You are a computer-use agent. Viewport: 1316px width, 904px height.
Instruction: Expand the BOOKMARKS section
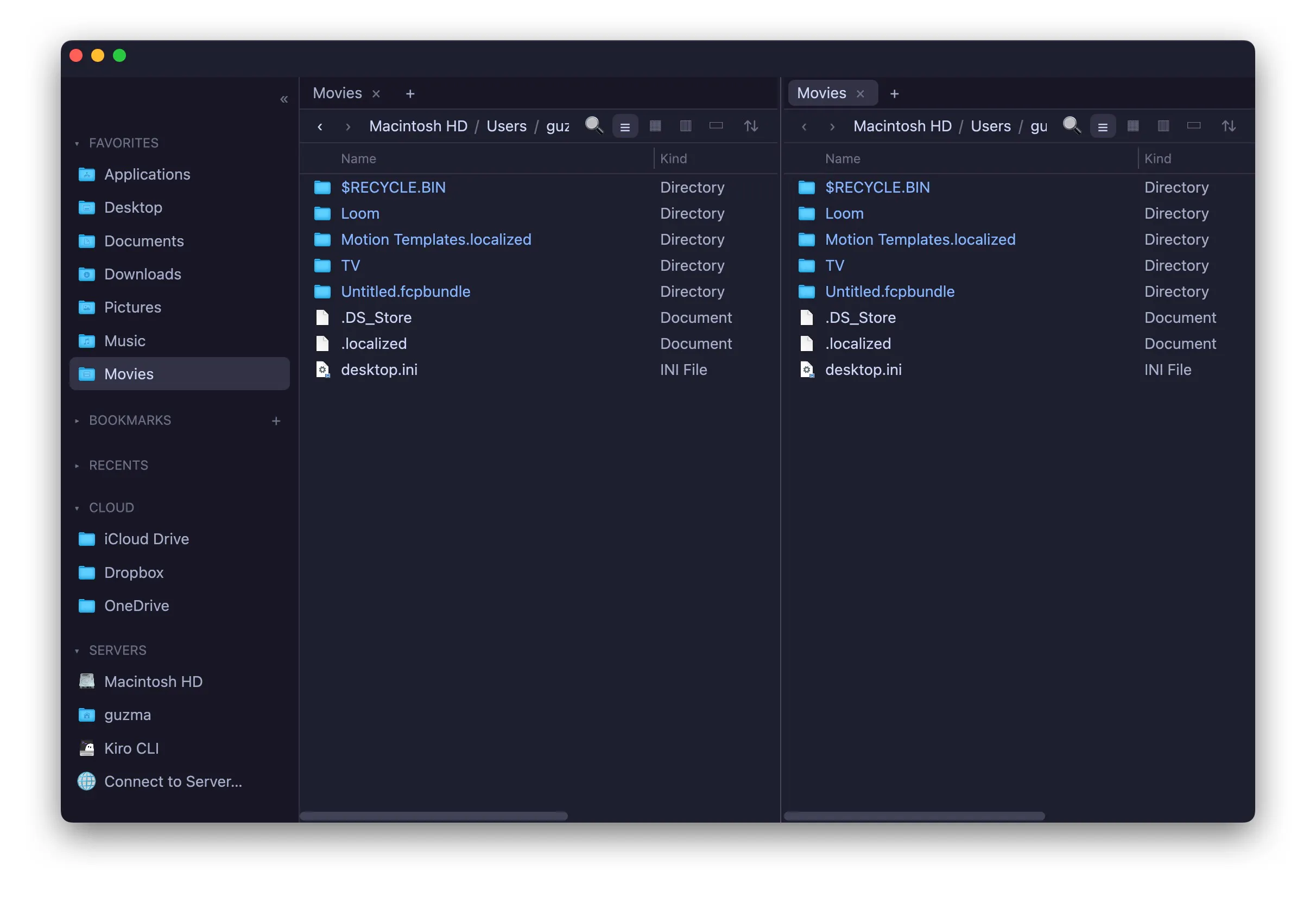pos(77,421)
